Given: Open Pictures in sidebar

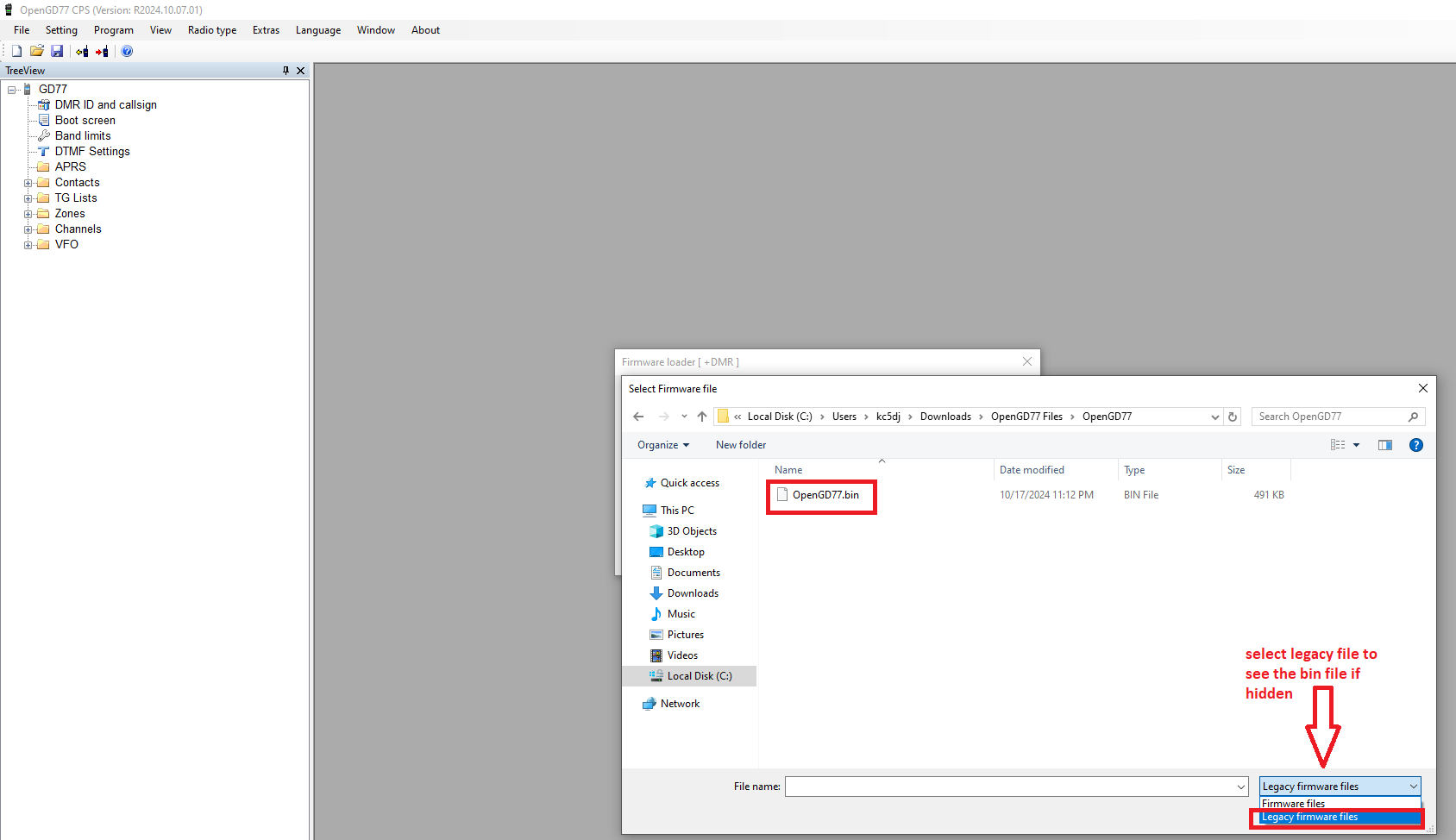Looking at the screenshot, I should click(x=685, y=635).
